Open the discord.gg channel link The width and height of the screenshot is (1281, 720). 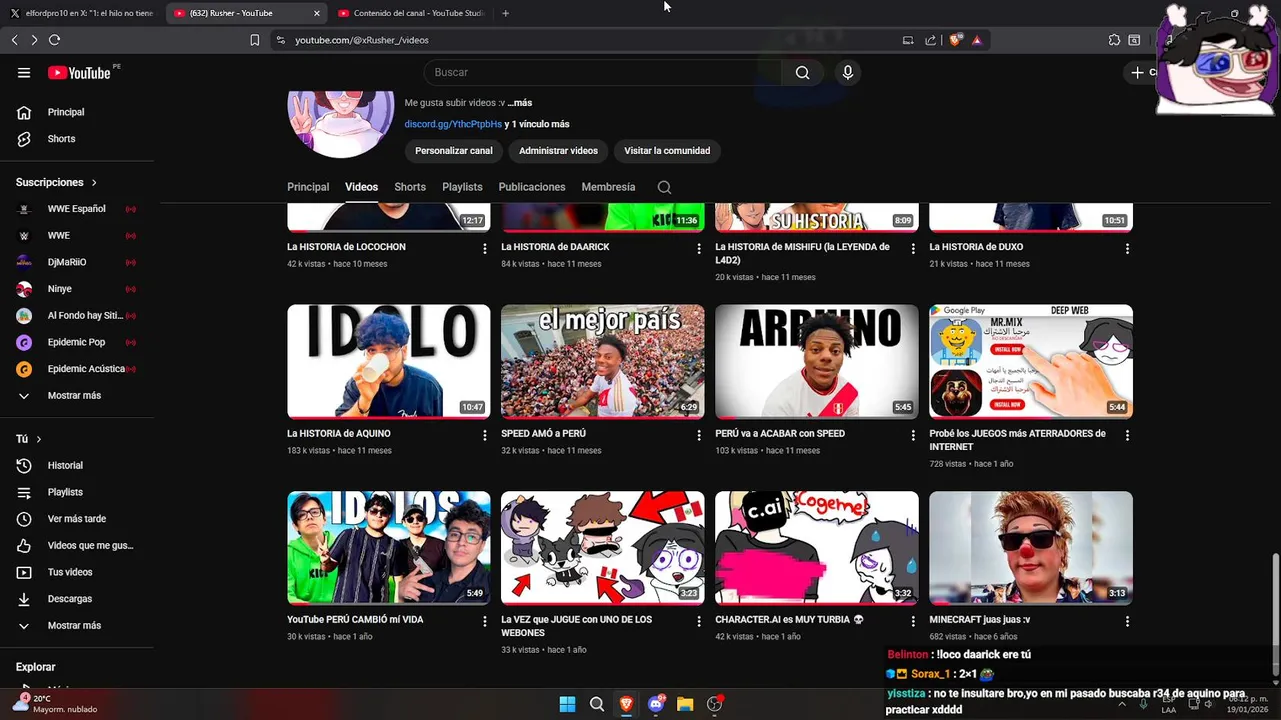coord(453,124)
